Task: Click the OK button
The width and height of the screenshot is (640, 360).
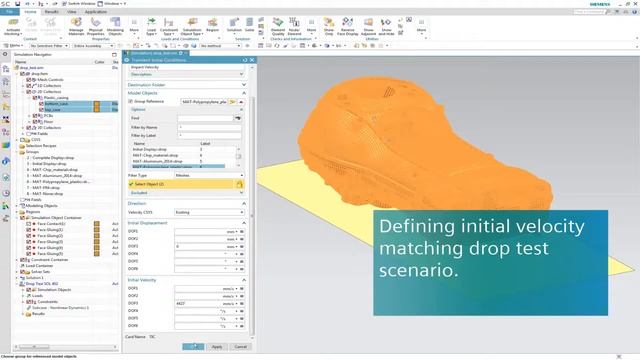Action: click(x=193, y=347)
